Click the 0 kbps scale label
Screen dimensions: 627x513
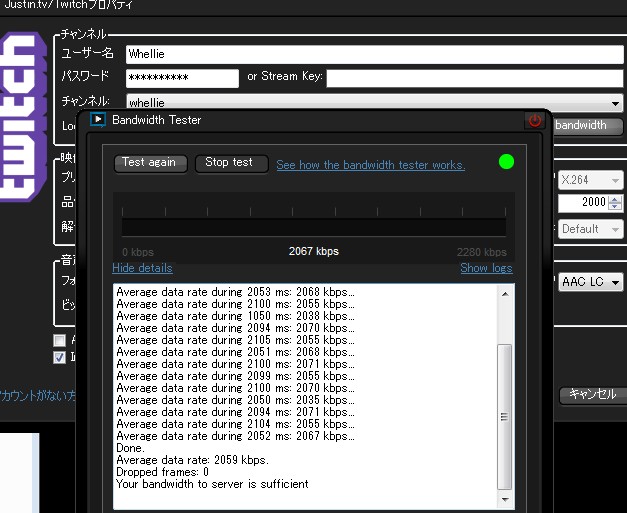click(x=138, y=252)
